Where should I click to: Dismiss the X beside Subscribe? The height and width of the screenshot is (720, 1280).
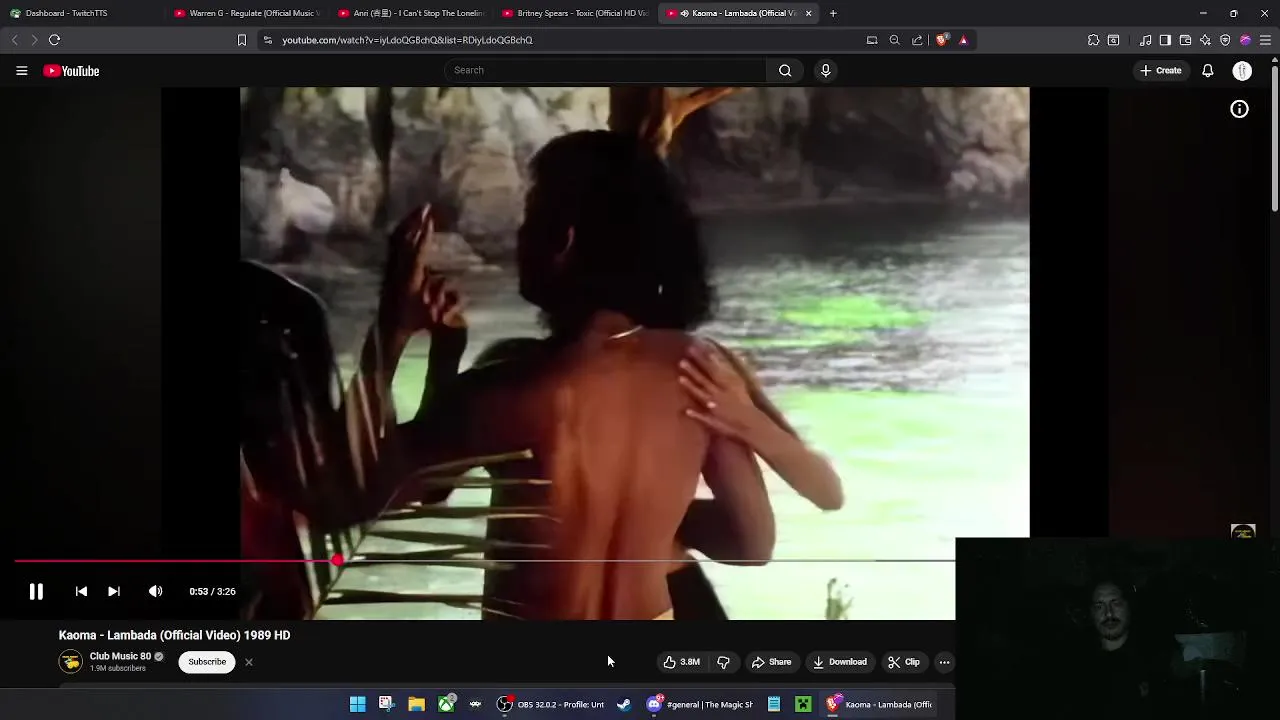249,662
